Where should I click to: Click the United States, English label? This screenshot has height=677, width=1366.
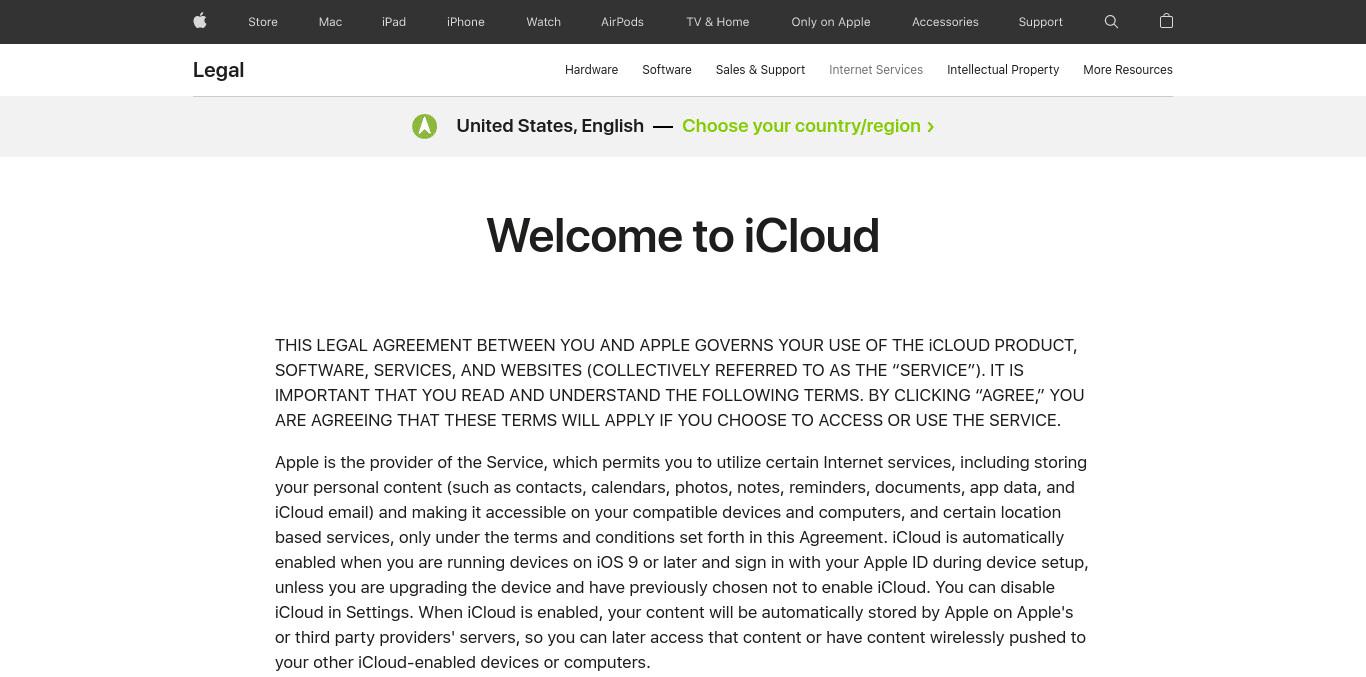point(550,126)
